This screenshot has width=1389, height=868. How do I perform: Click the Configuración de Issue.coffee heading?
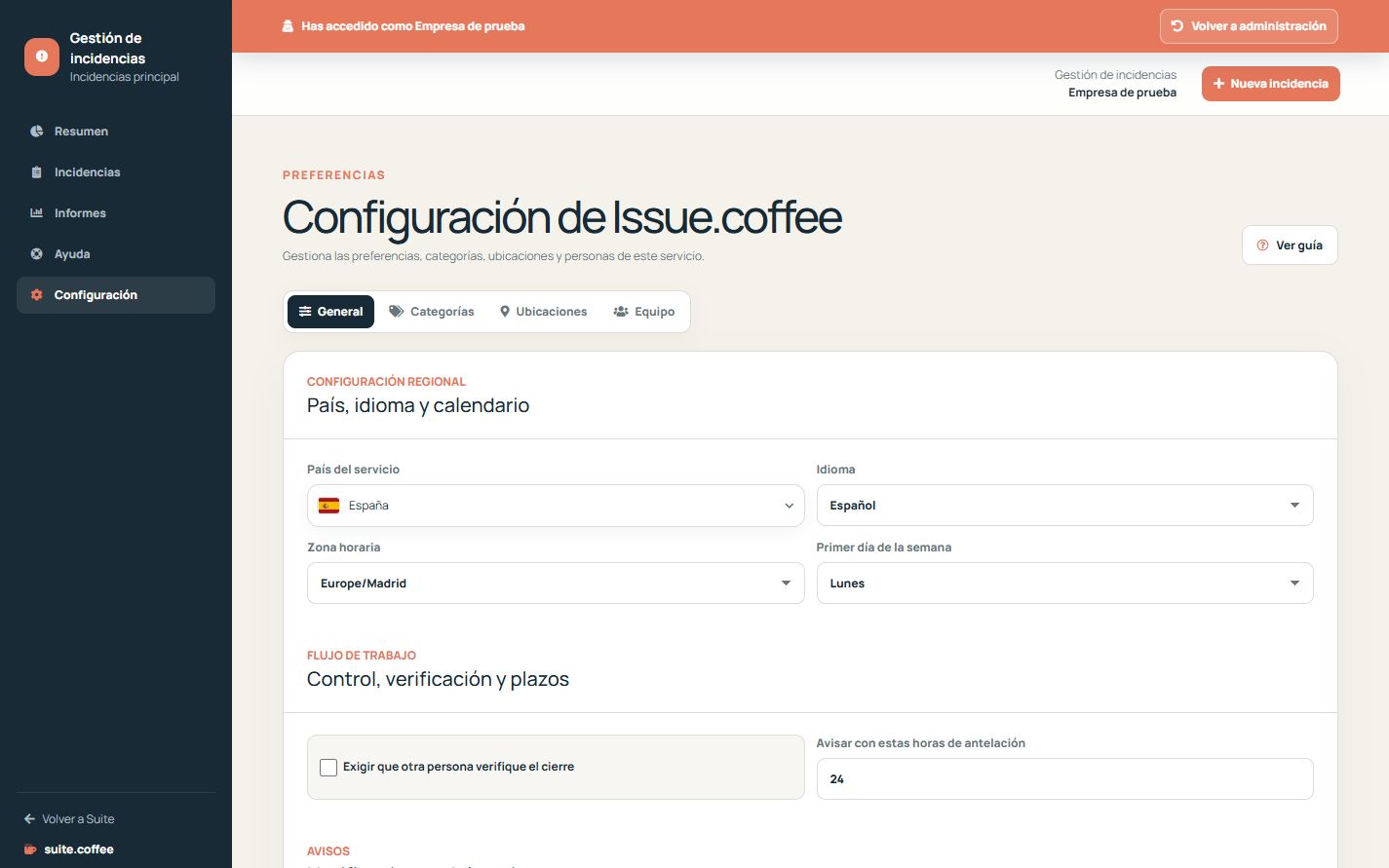562,217
